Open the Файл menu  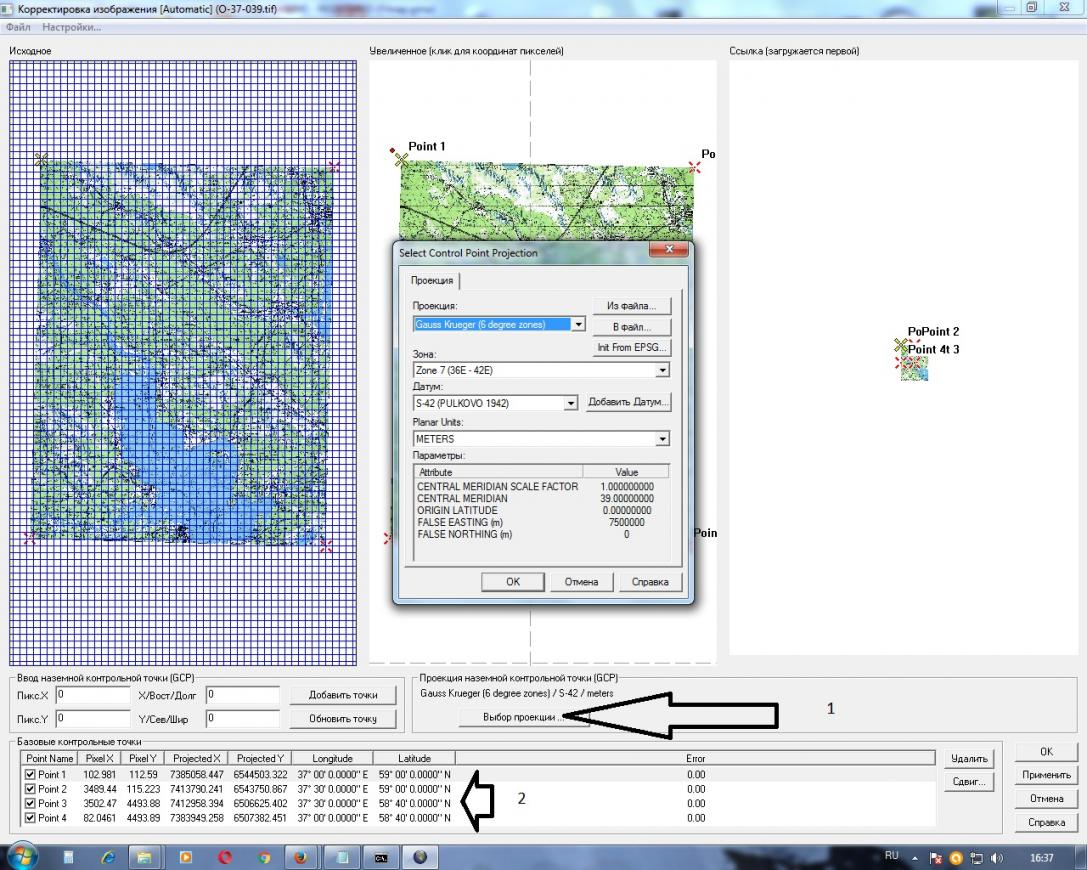point(19,27)
